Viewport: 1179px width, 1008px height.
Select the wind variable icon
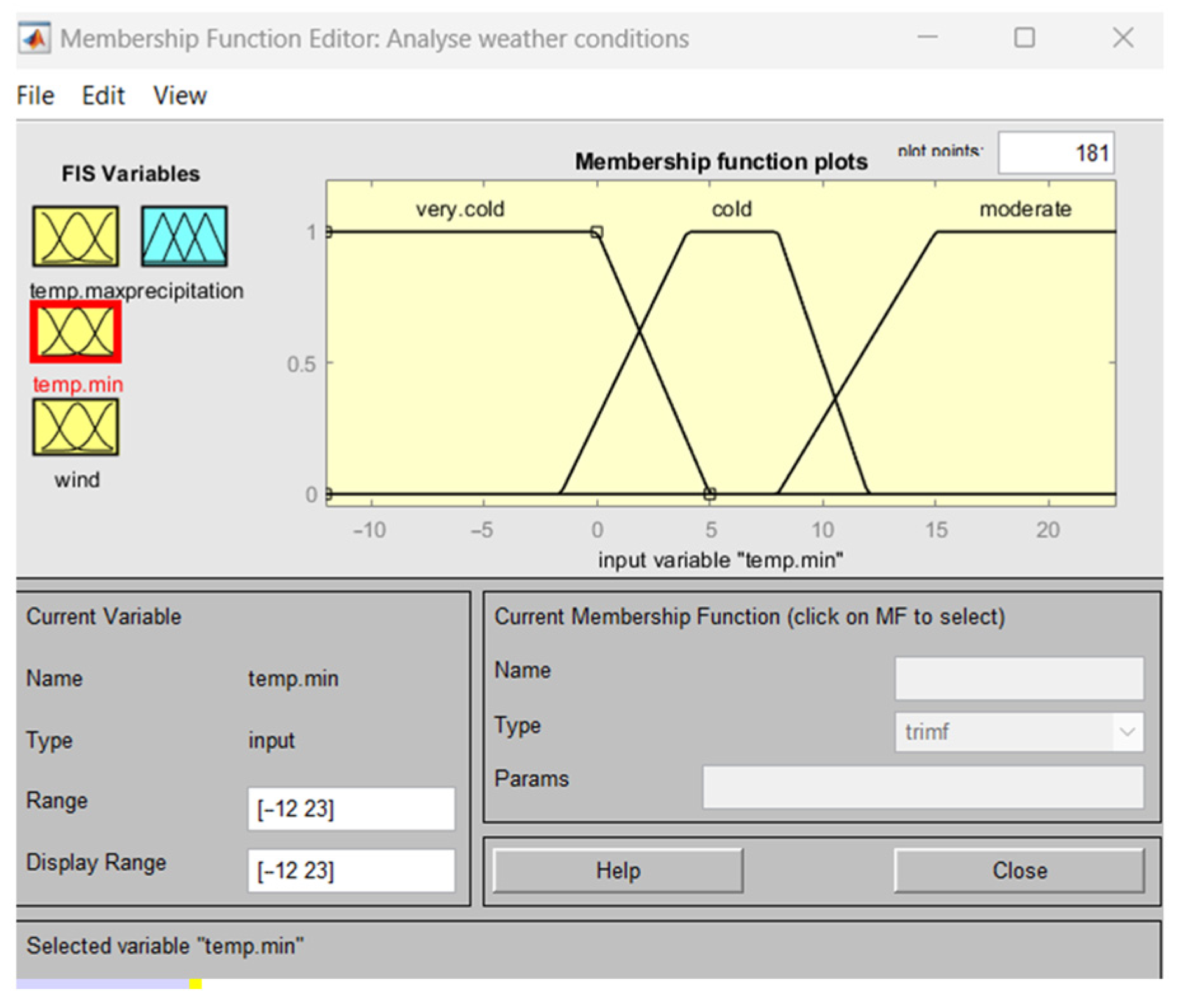point(76,427)
